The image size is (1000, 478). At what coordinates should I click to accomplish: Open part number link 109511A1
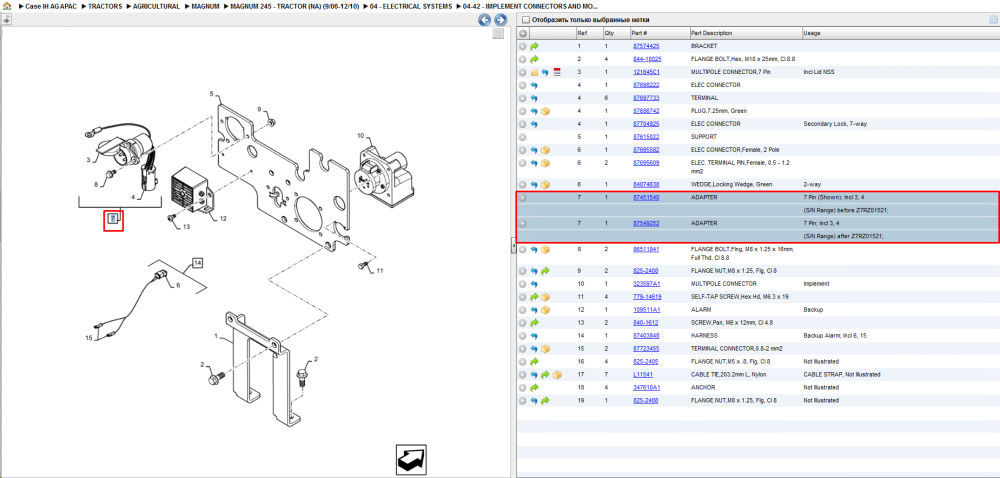point(646,310)
